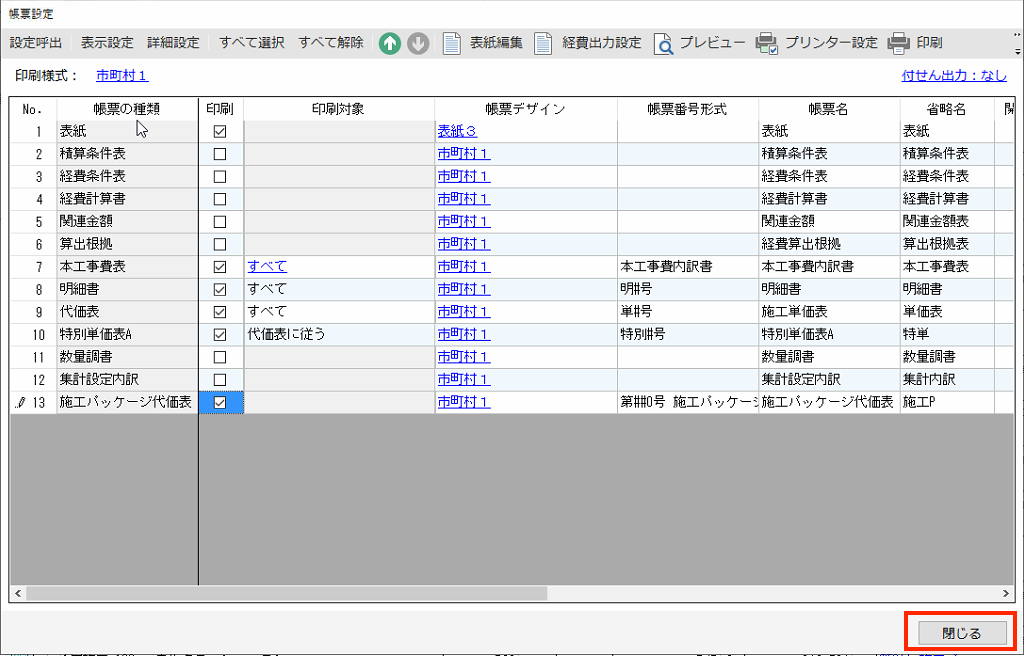The image size is (1024, 656).
Task: Select the 経費算出根拠 name cell
Action: (x=829, y=244)
